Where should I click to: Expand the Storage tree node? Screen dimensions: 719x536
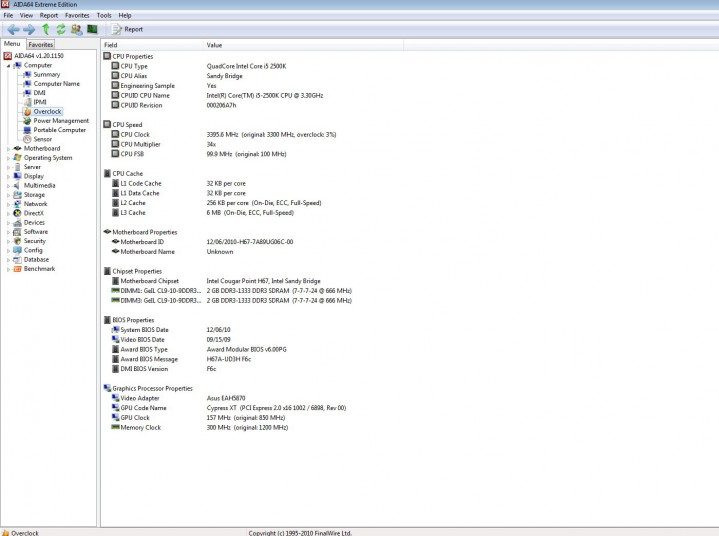[x=8, y=195]
